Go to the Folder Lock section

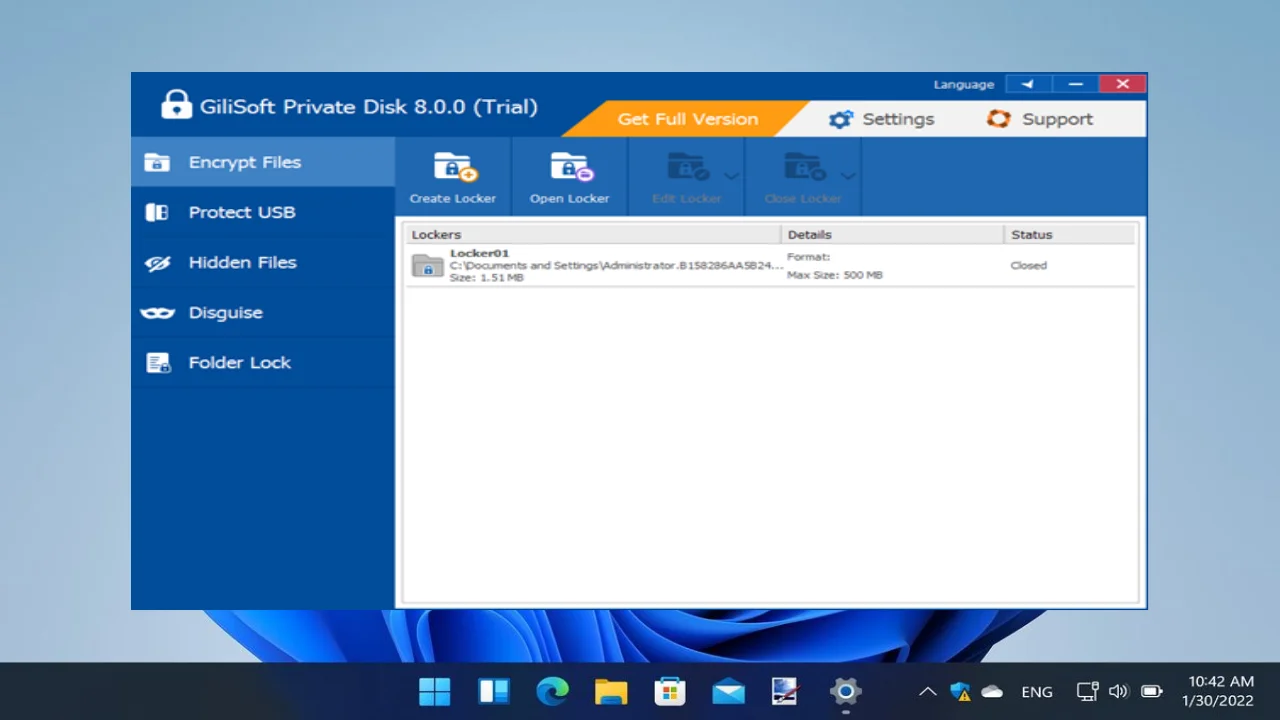pos(263,362)
